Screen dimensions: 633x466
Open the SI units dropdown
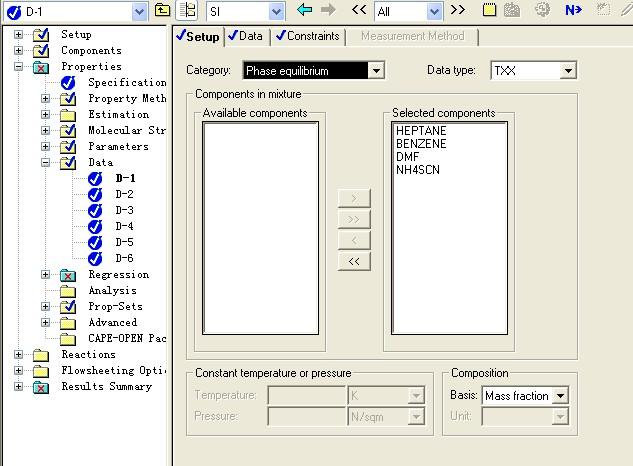[x=276, y=12]
